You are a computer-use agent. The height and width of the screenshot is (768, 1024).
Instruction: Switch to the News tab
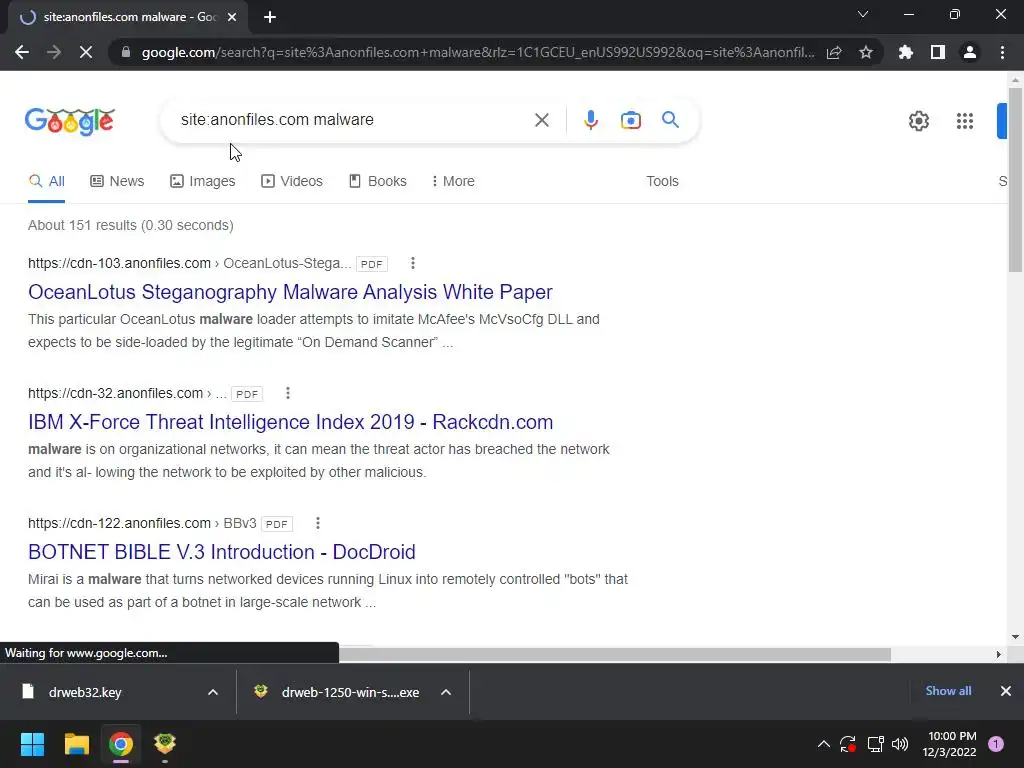pos(117,182)
